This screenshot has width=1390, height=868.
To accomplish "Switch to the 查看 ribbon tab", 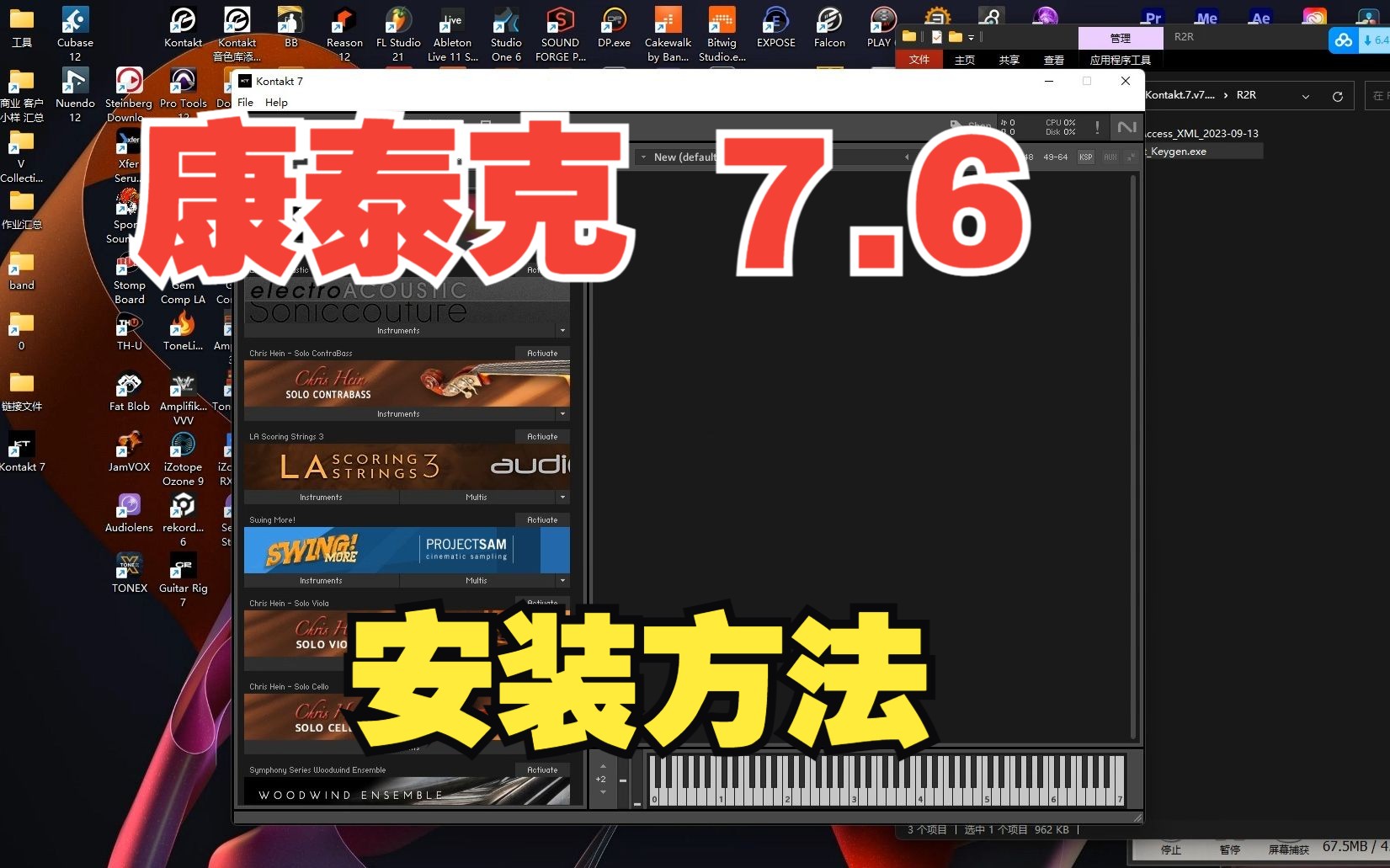I will click(1054, 60).
